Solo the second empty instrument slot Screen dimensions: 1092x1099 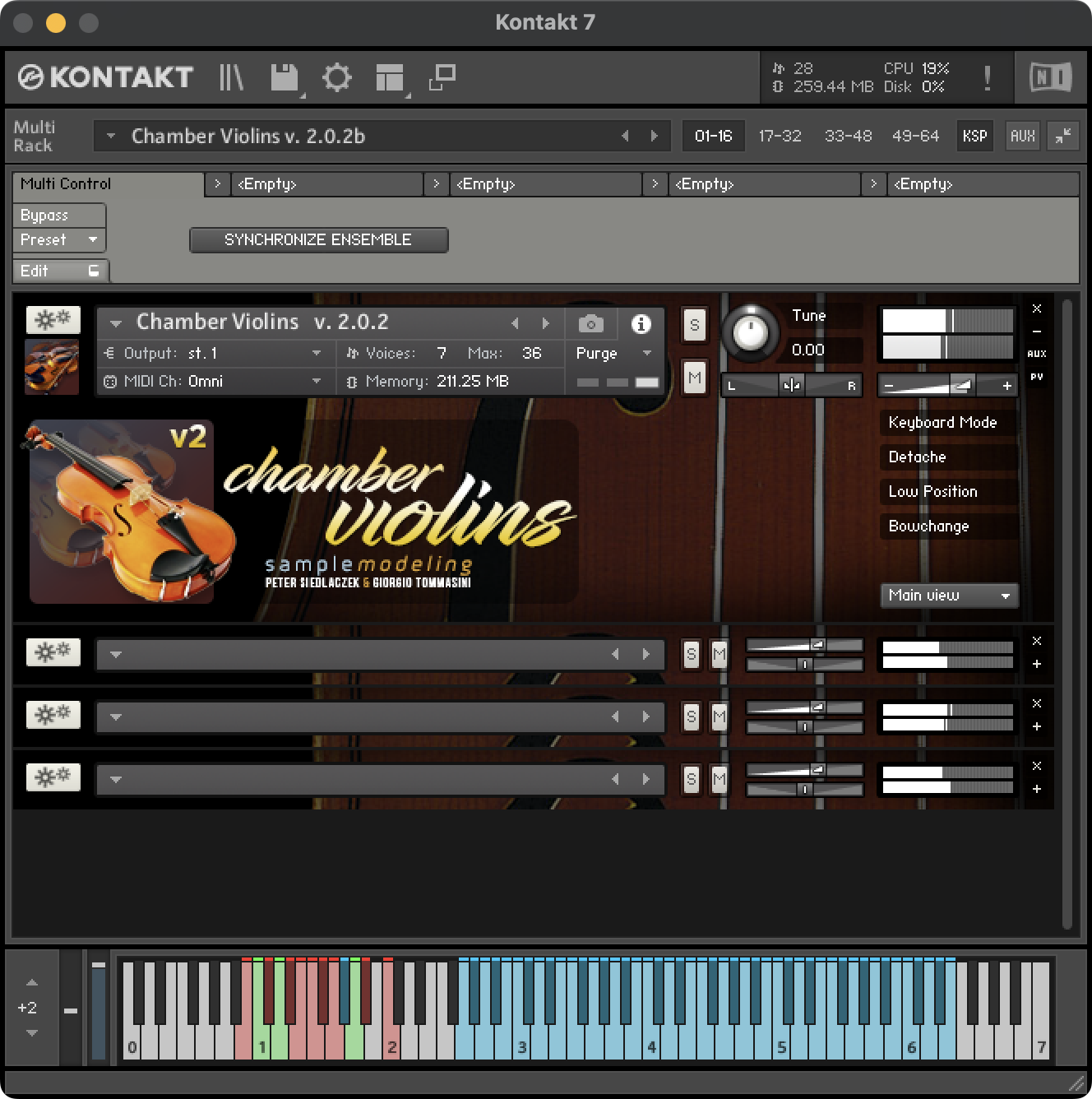pos(692,717)
